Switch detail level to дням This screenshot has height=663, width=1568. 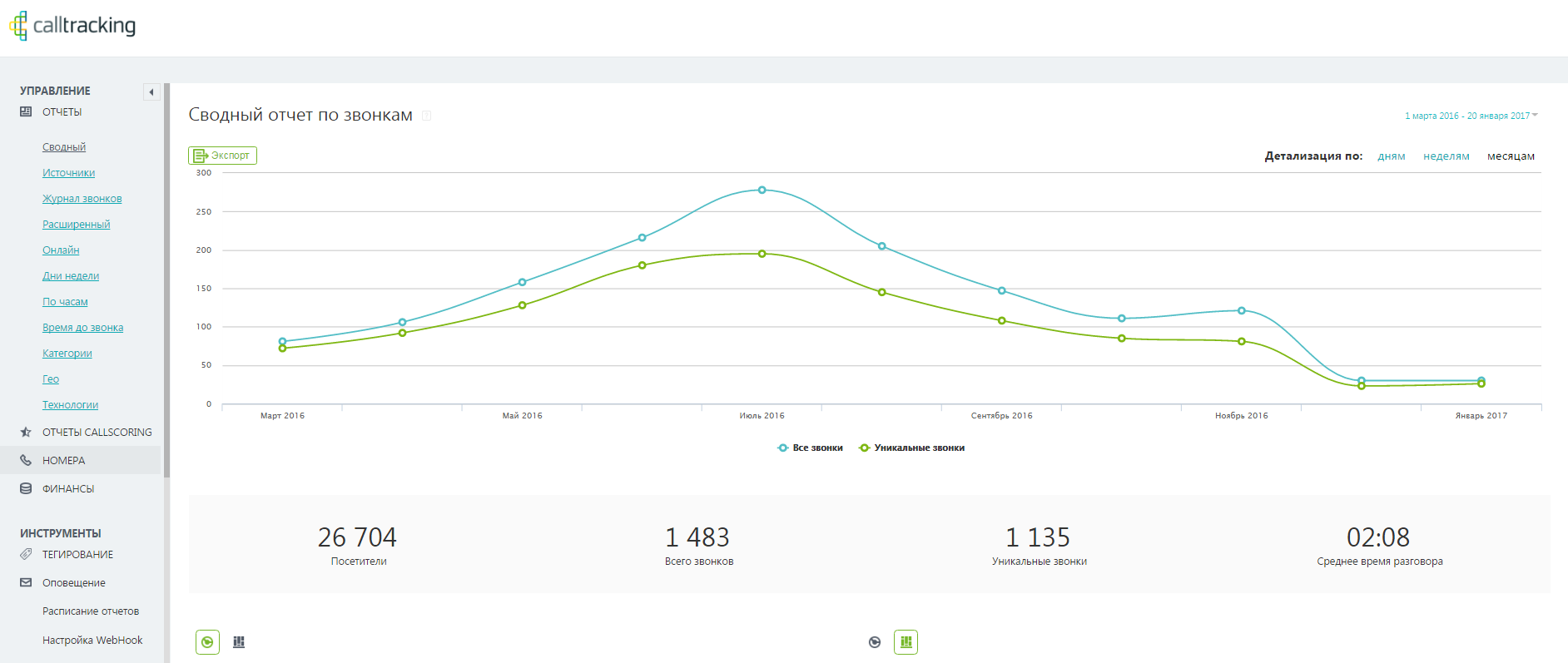click(1391, 156)
